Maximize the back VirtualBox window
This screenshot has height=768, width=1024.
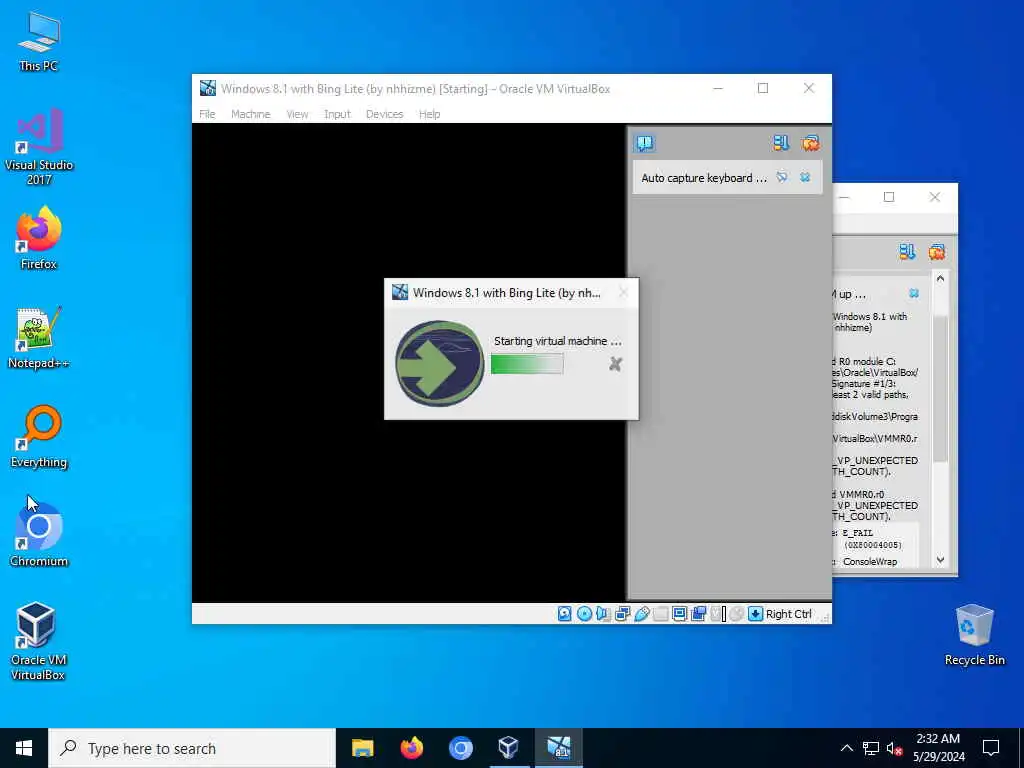click(889, 197)
